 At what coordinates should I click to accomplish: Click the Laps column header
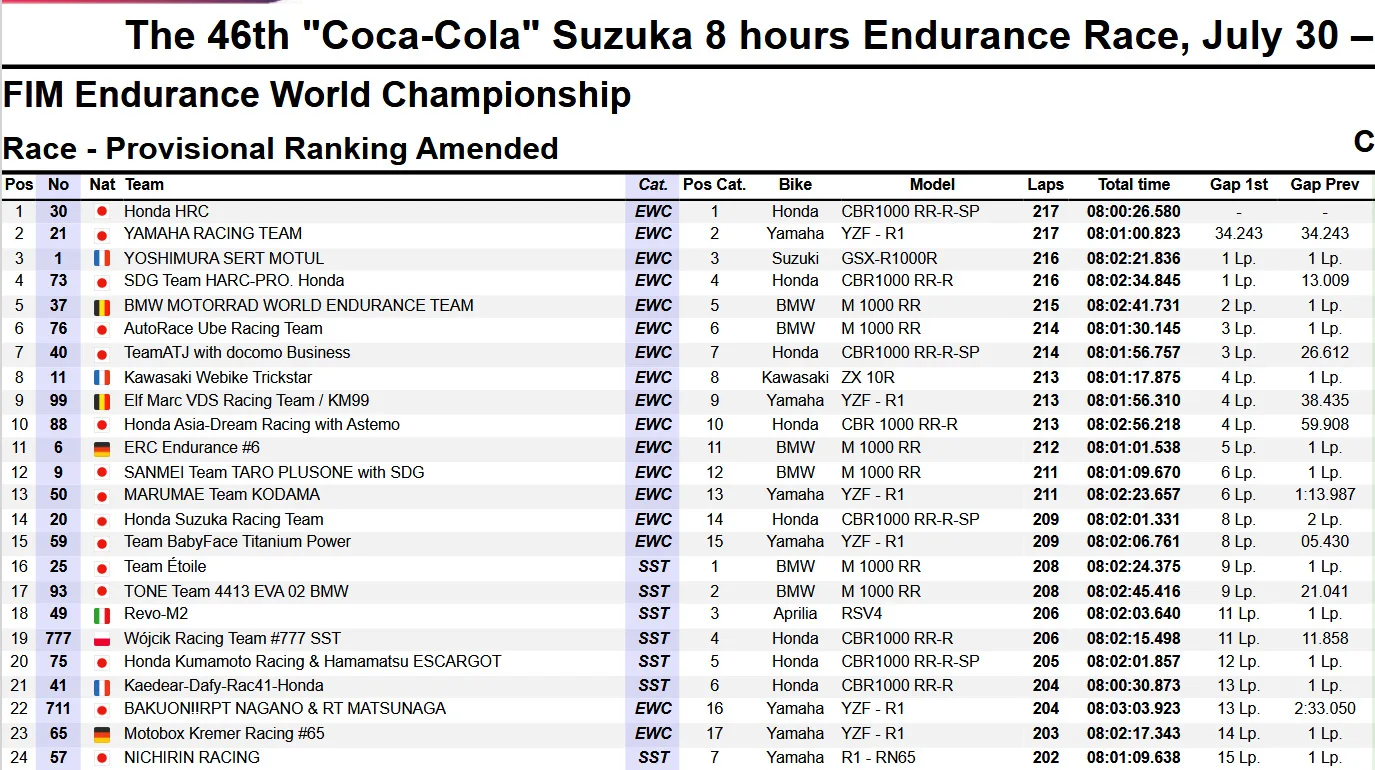1045,185
